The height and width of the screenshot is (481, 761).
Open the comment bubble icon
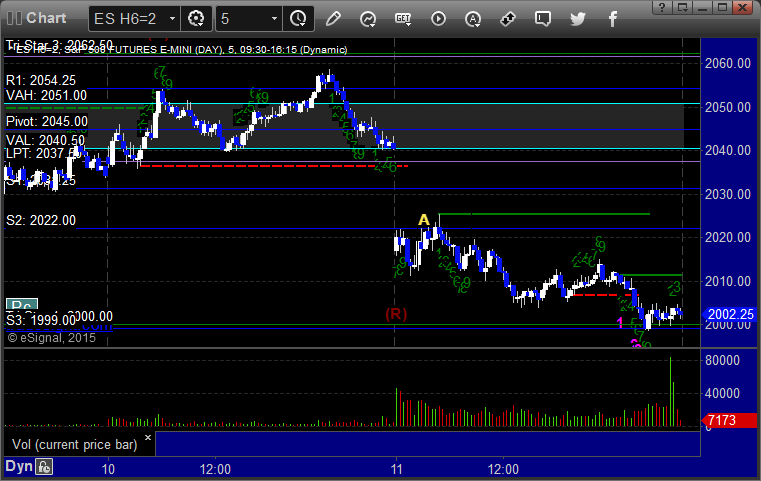point(543,19)
